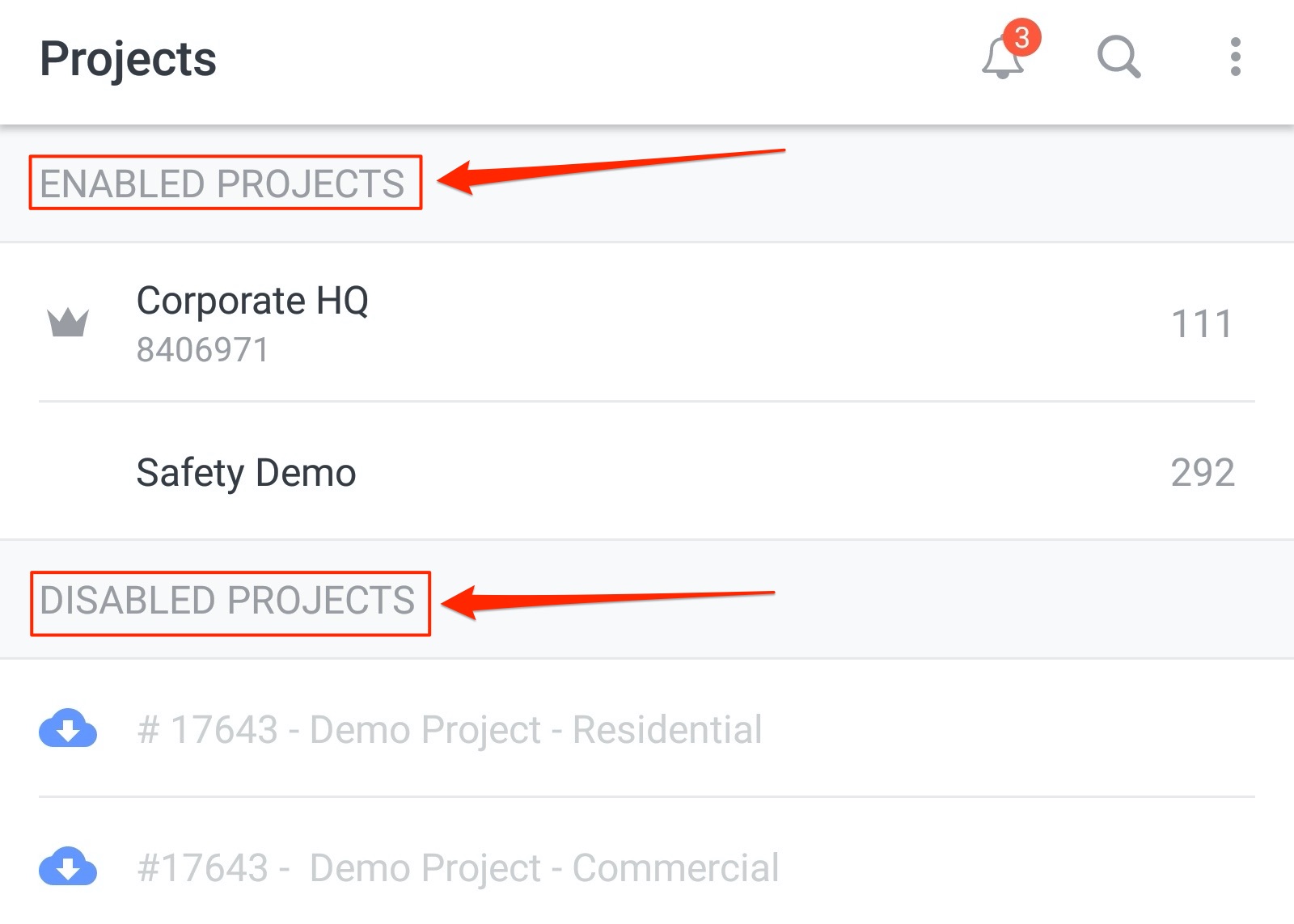Click the blank area left of Safety Demo
Viewport: 1294px width, 924px height.
(68, 472)
